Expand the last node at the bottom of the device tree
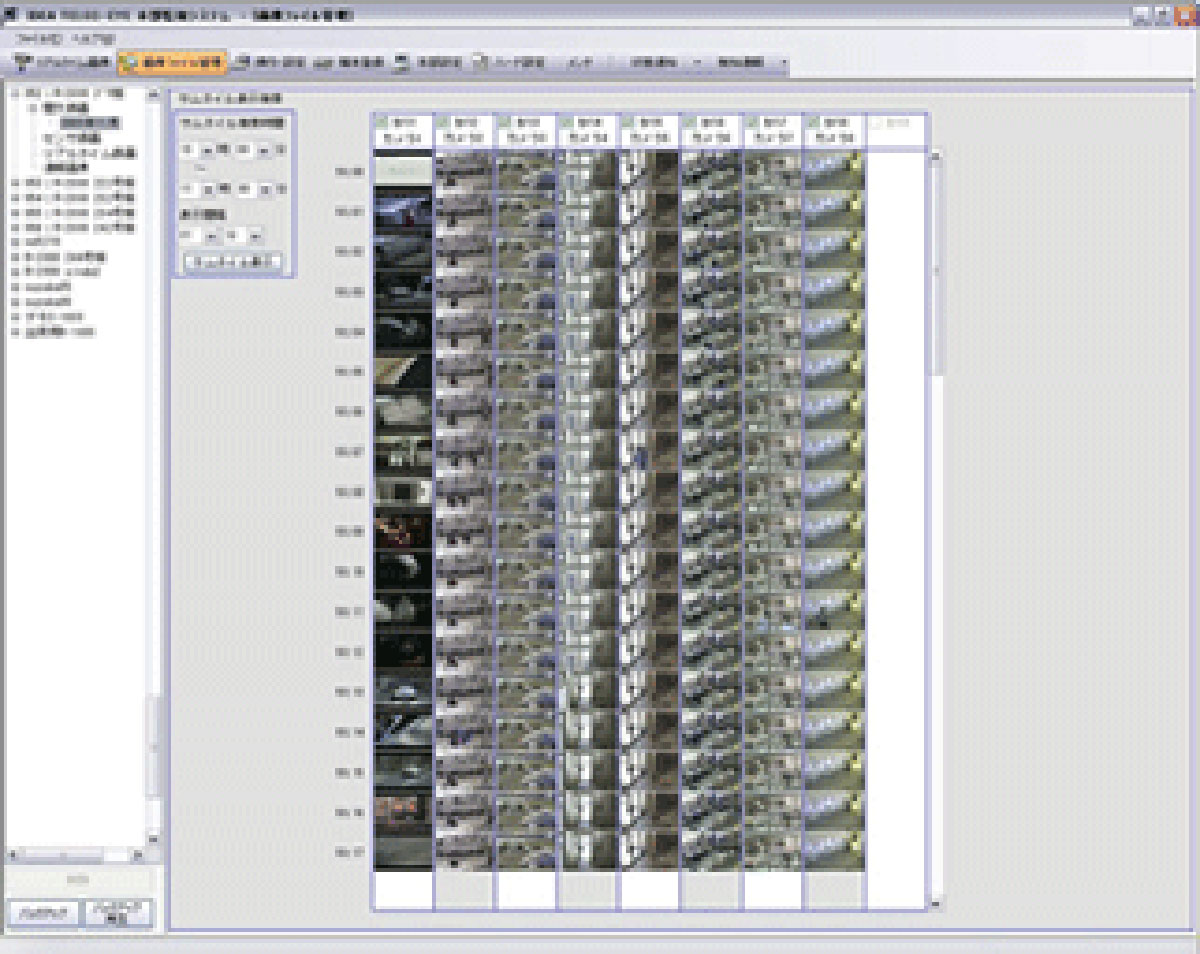1200x954 pixels. (15, 331)
